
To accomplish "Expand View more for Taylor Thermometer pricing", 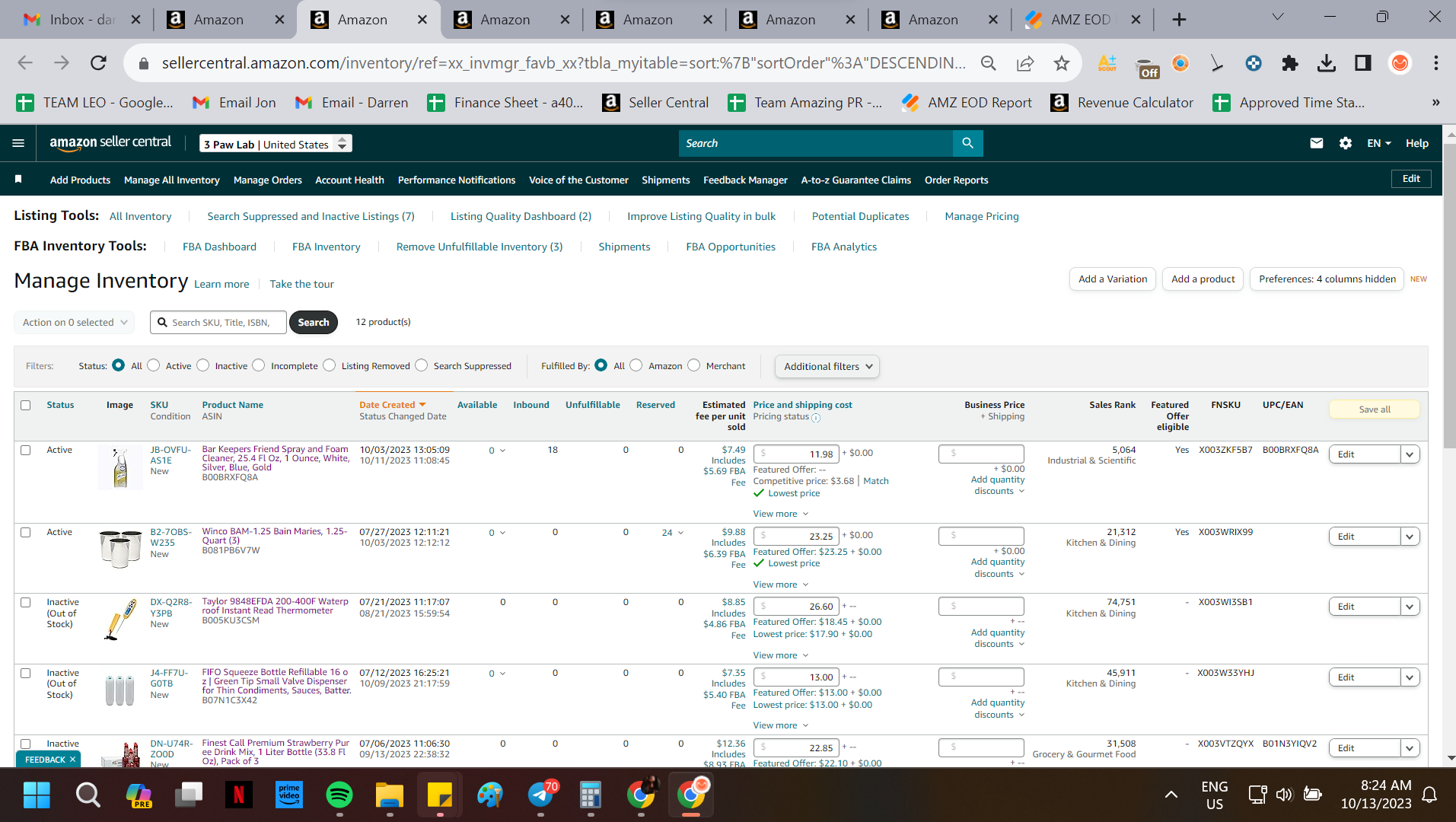I will pyautogui.click(x=781, y=655).
